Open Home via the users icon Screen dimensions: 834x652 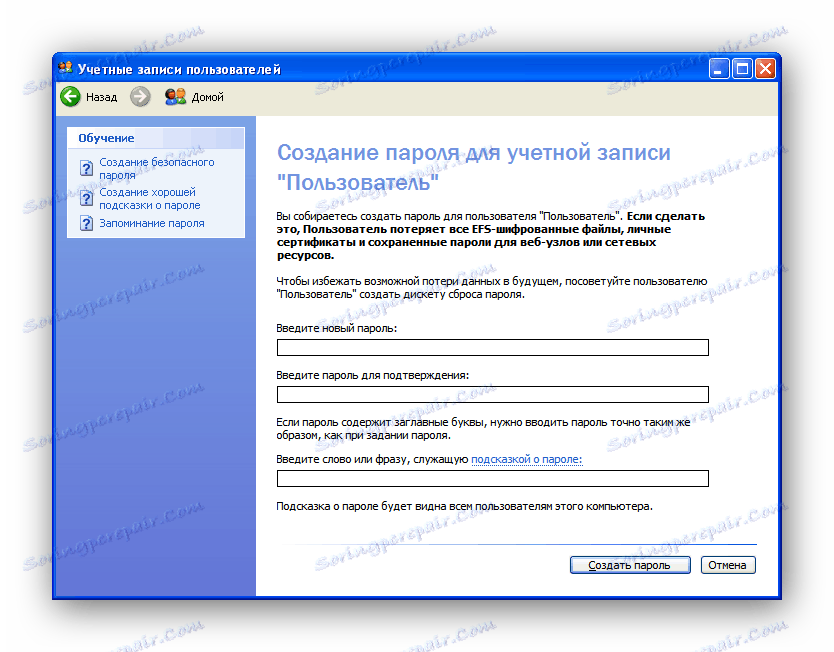tap(176, 97)
